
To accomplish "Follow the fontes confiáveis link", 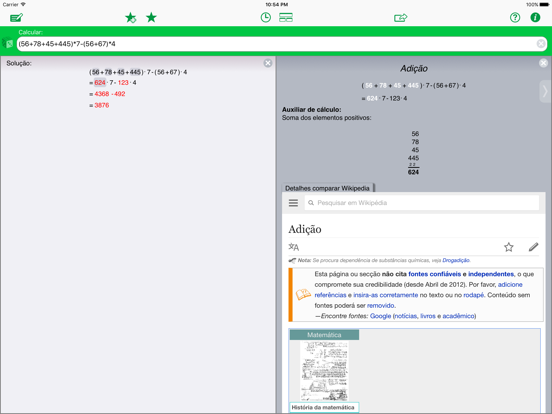I will pyautogui.click(x=434, y=274).
